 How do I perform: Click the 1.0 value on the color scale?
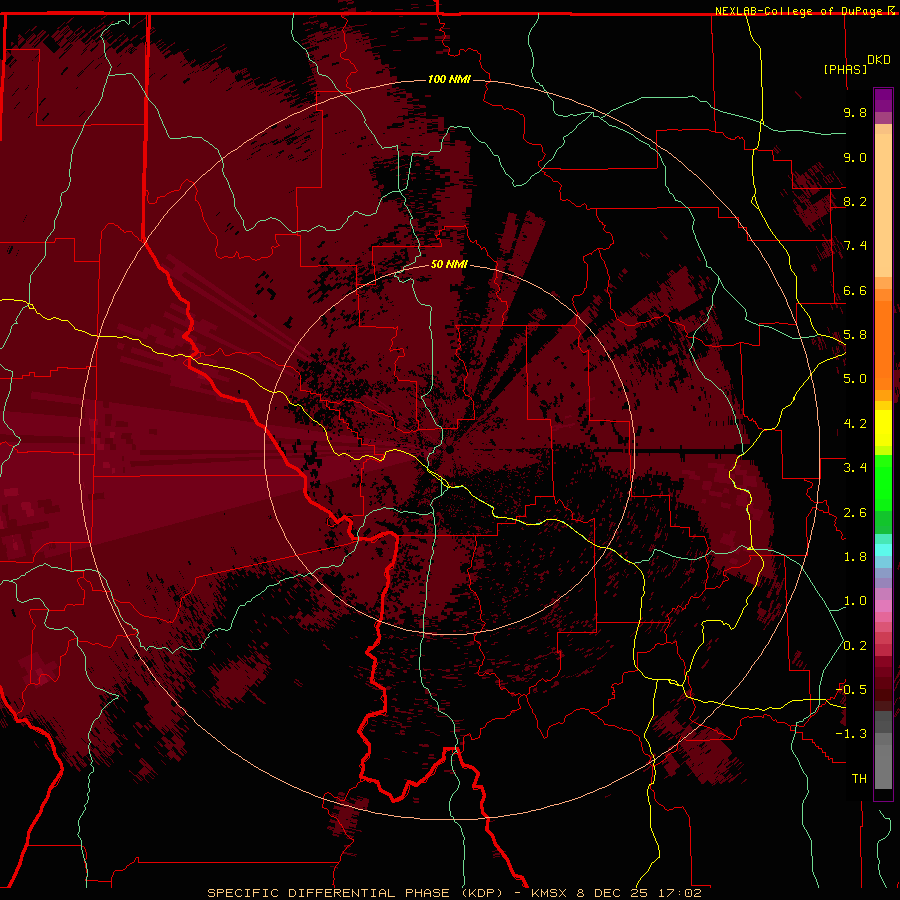855,601
